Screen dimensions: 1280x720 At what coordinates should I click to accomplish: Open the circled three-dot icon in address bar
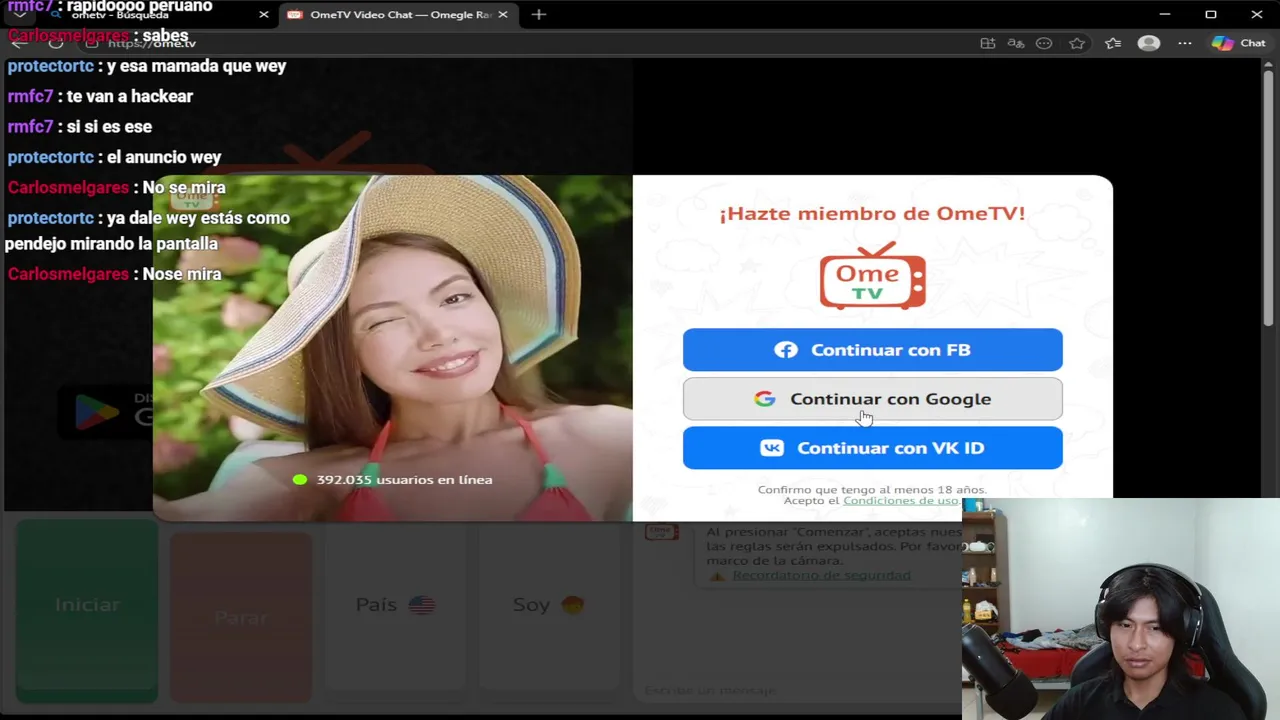(x=1044, y=43)
